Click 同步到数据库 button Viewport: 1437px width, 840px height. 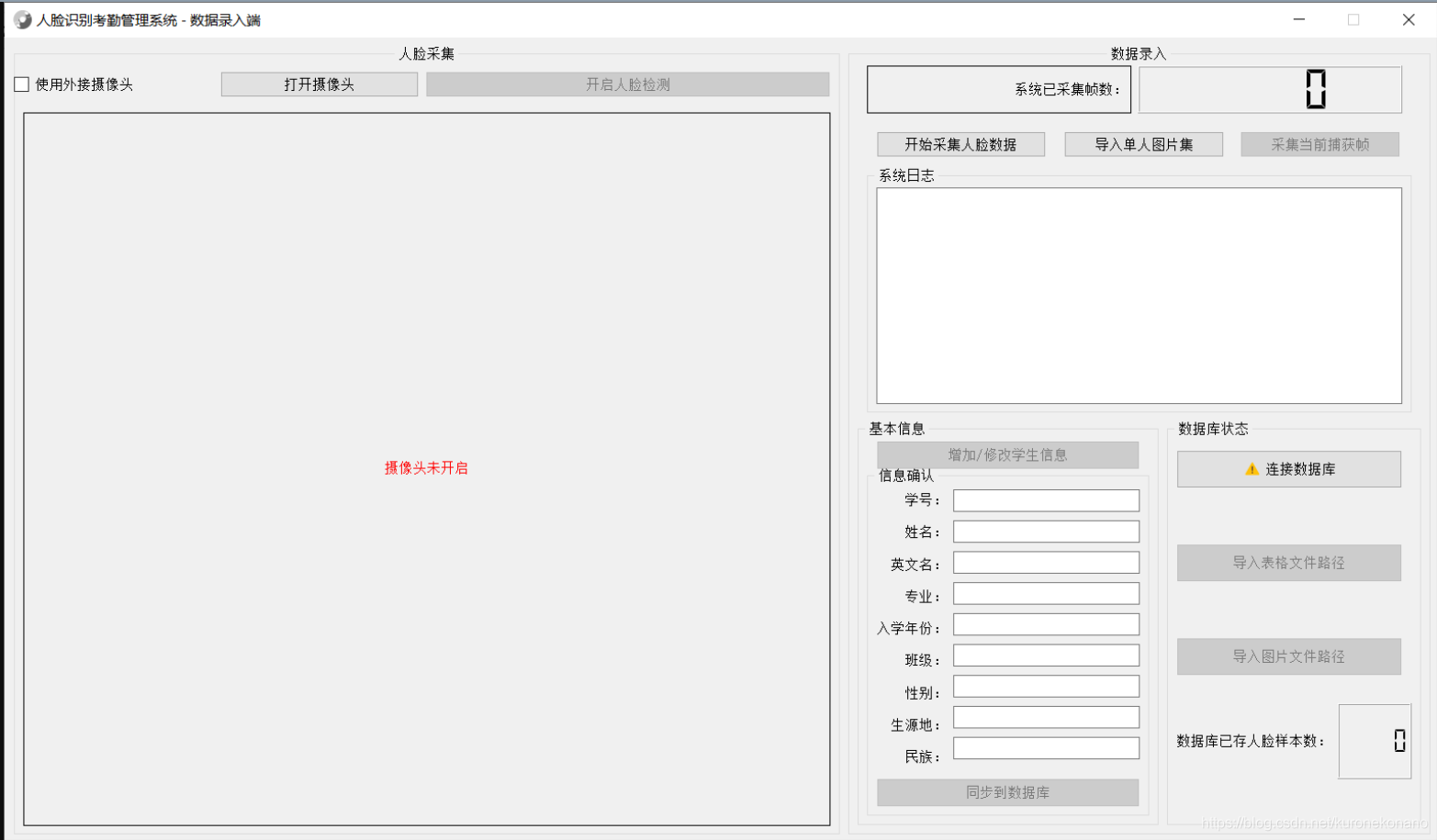1007,792
